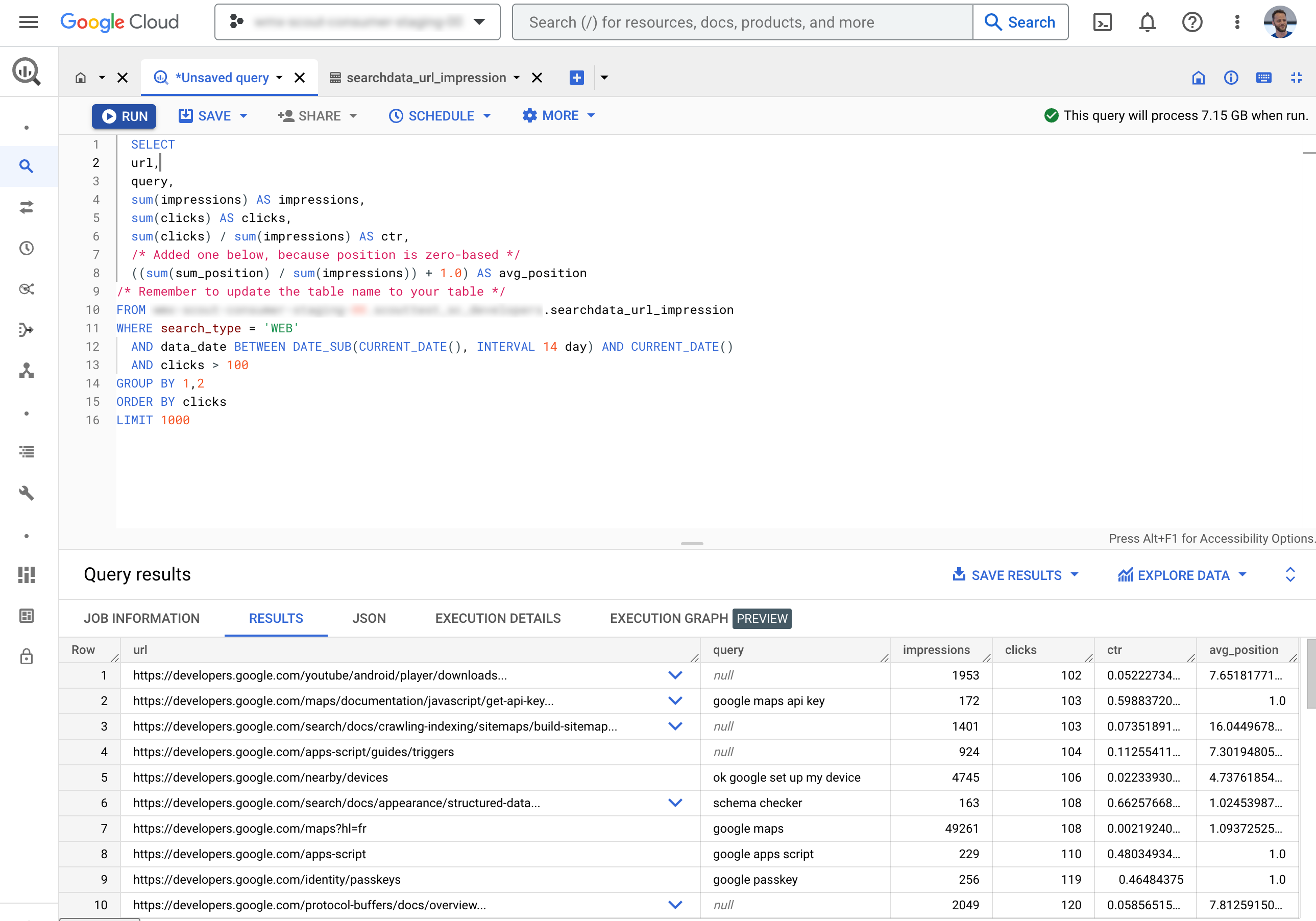Switch to the EXECUTION DETAILS tab

coord(497,617)
